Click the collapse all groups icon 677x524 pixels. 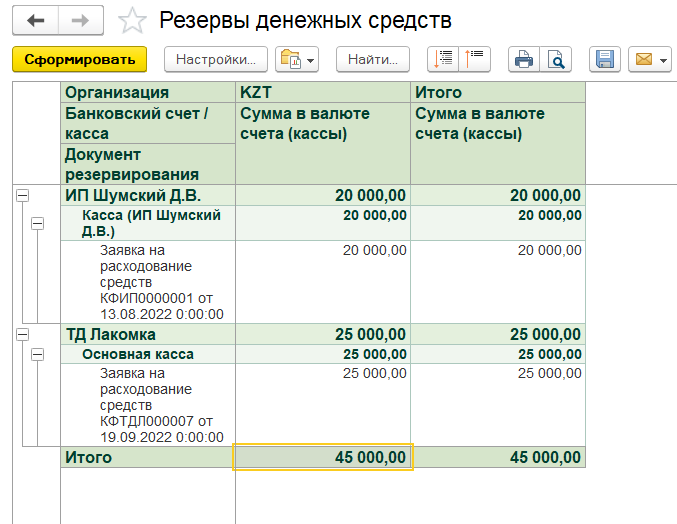coord(473,60)
